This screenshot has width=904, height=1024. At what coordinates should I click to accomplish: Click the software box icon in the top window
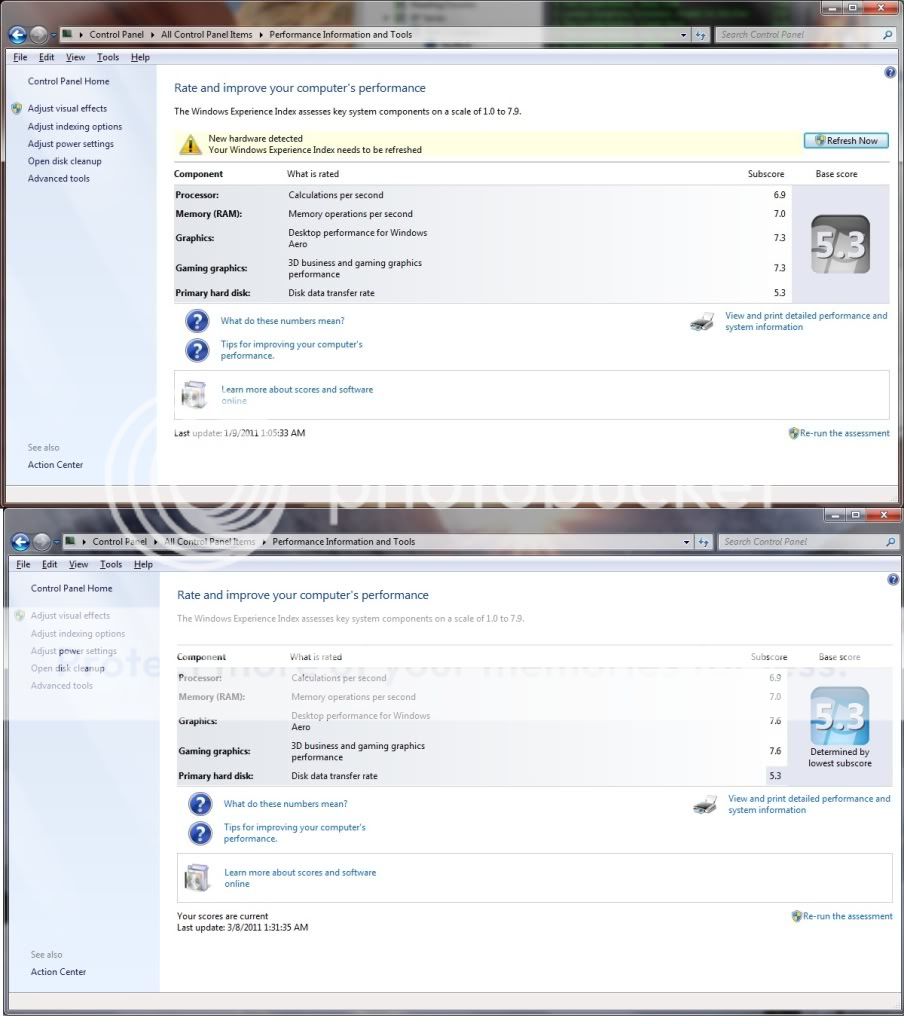click(194, 394)
